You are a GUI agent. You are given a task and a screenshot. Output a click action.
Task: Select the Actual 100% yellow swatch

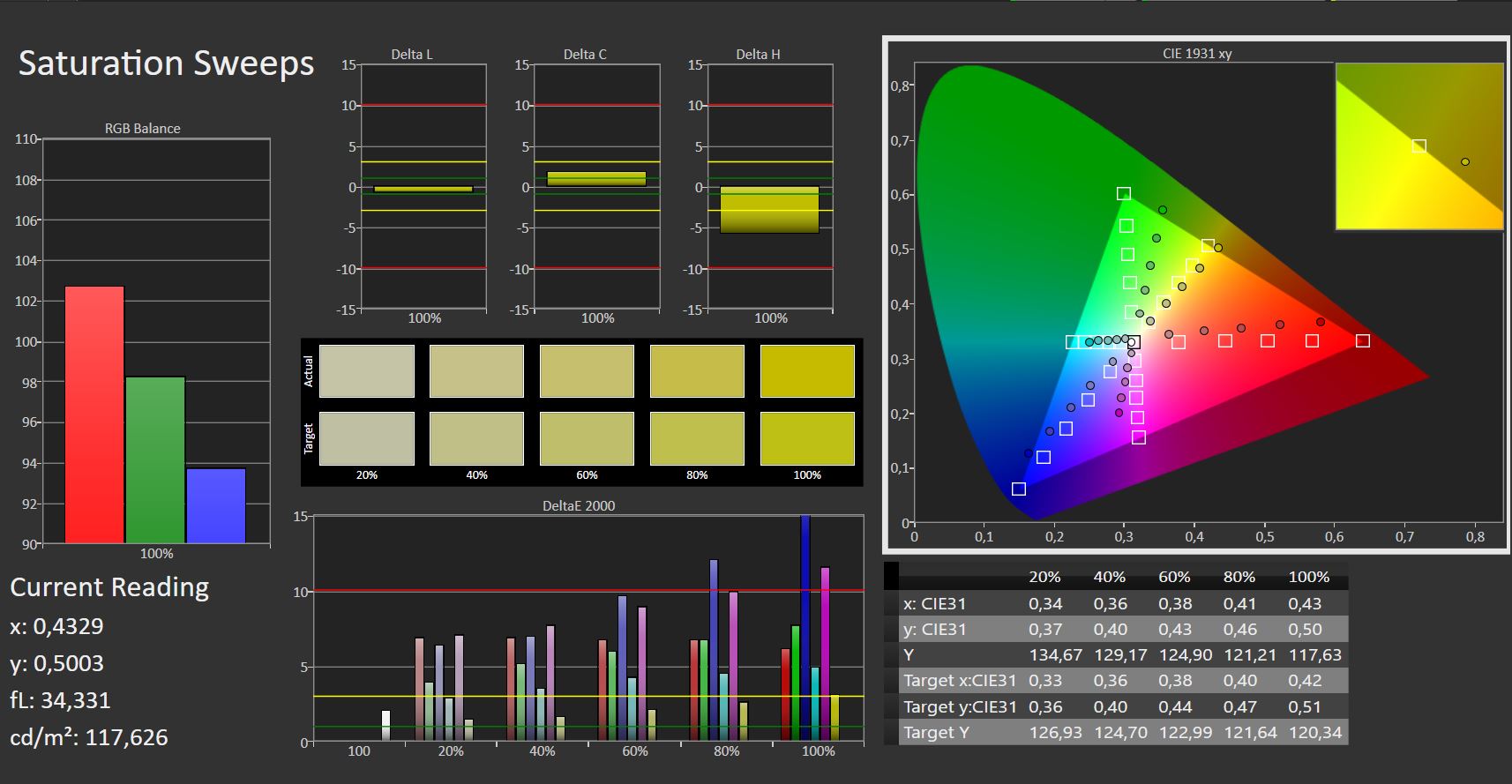806,371
